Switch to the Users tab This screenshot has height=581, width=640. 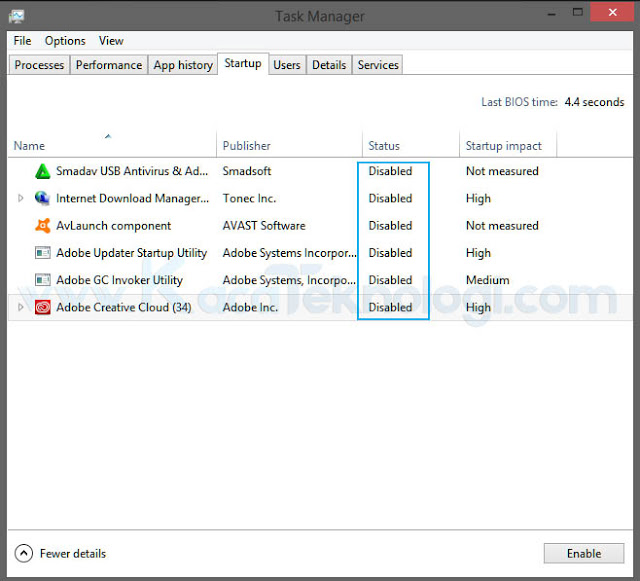point(287,65)
